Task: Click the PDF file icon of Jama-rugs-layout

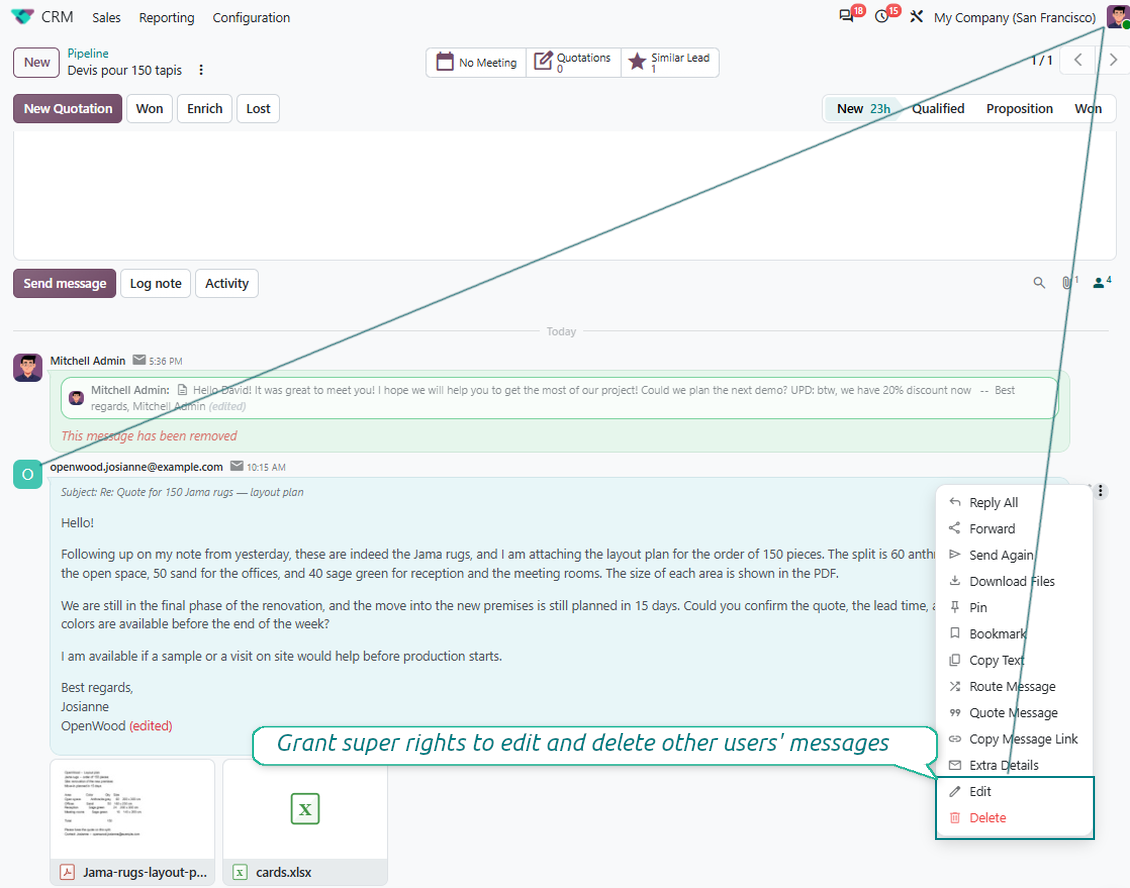Action: [67, 872]
